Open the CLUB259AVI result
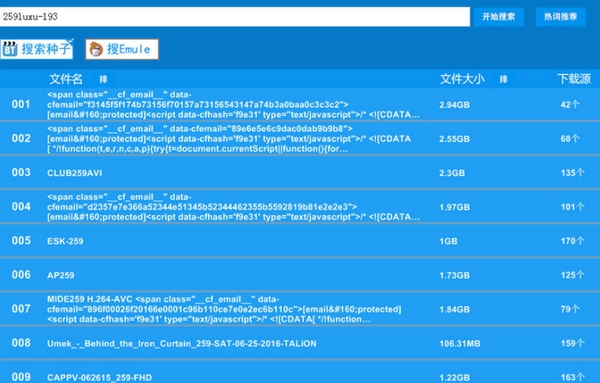The width and height of the screenshot is (600, 383). [x=75, y=173]
